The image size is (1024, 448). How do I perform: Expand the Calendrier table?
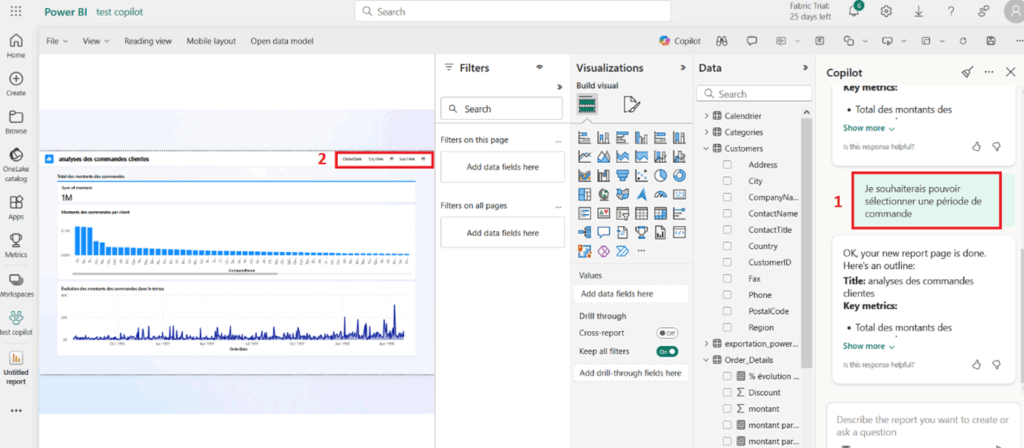click(706, 116)
